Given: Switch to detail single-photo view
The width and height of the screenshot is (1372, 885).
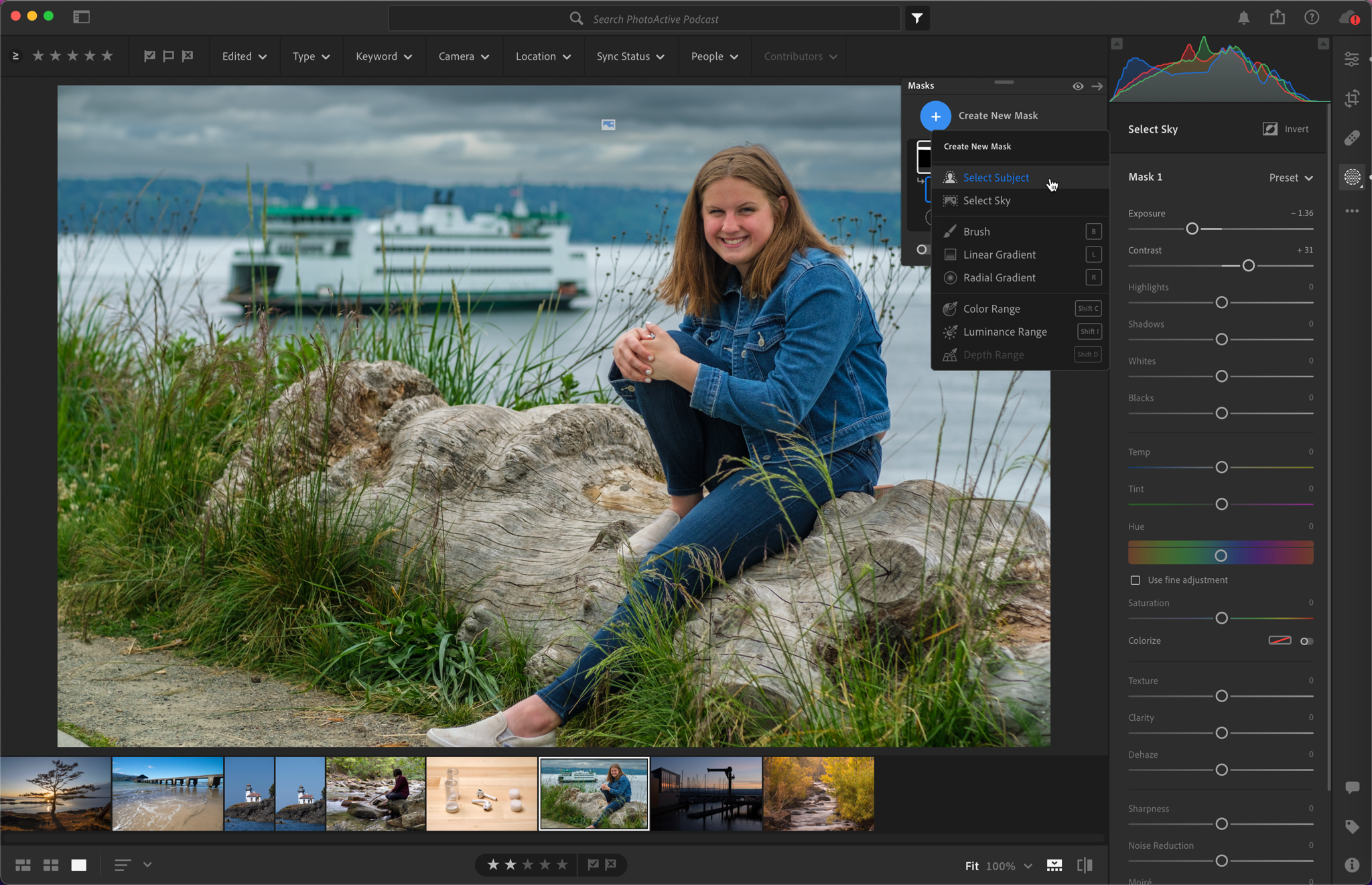Looking at the screenshot, I should [79, 865].
